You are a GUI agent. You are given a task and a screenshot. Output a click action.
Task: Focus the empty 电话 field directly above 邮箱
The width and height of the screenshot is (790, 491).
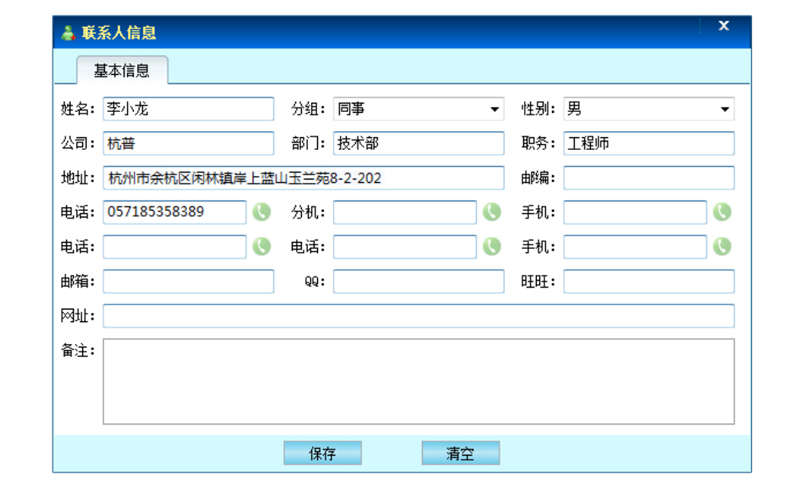click(174, 247)
